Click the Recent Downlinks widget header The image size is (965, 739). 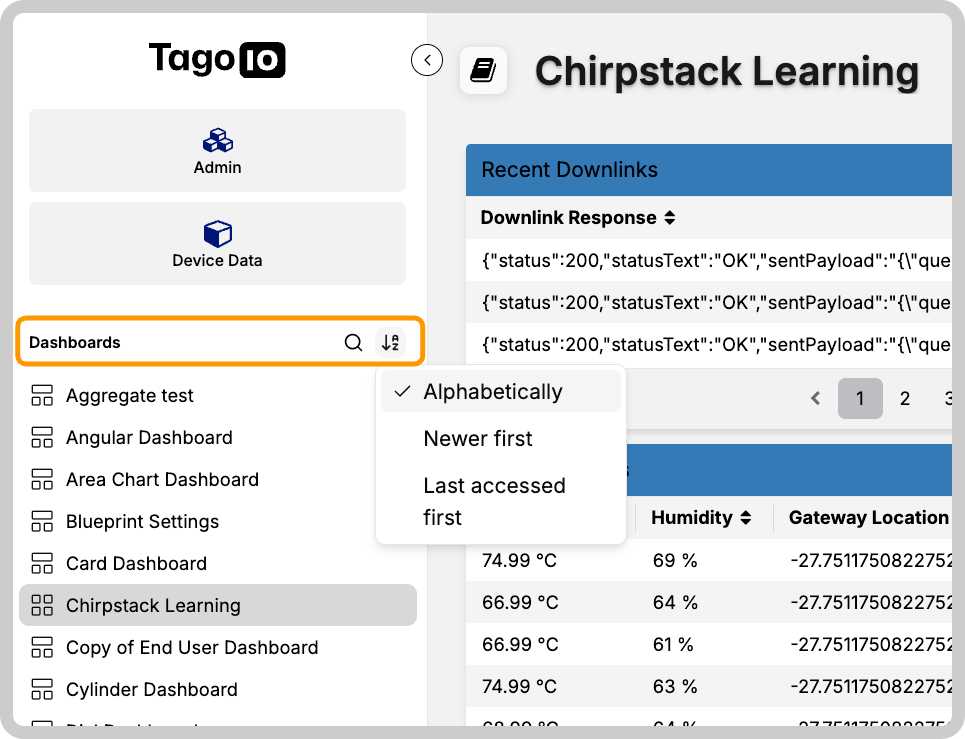point(709,170)
